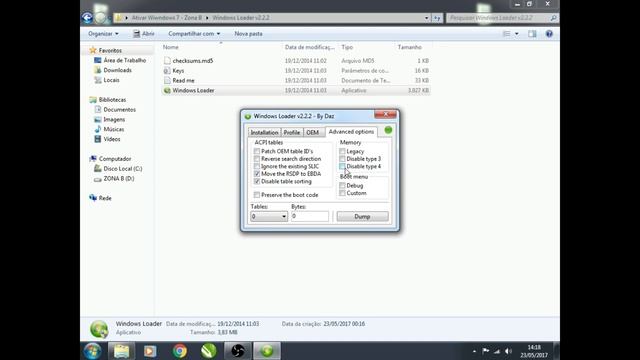Click the search magnifier icon

coord(553,18)
